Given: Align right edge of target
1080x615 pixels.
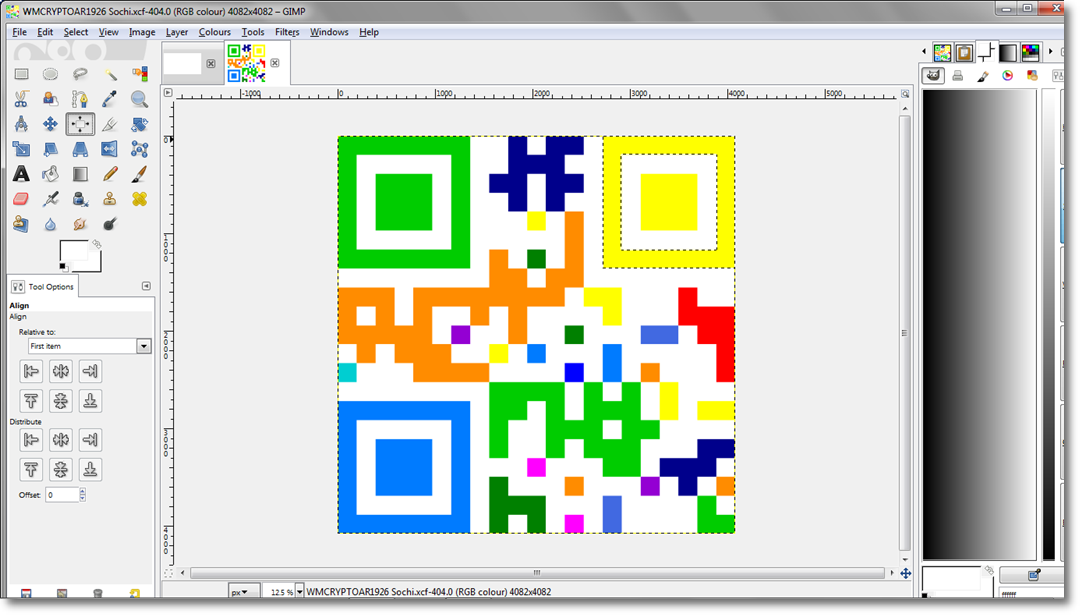Looking at the screenshot, I should 90,372.
